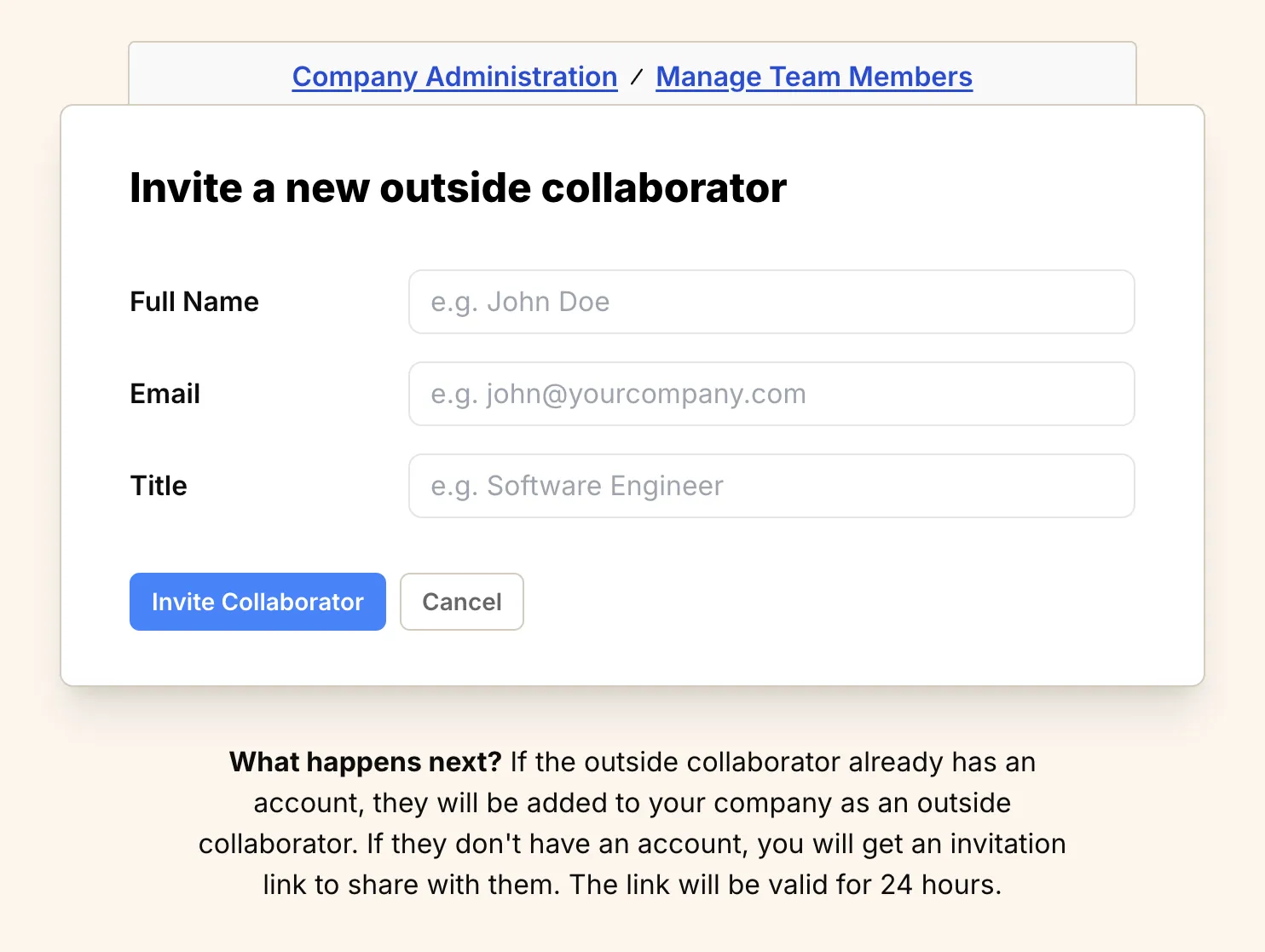Click inside the Full Name field
1265x952 pixels.
(x=771, y=302)
